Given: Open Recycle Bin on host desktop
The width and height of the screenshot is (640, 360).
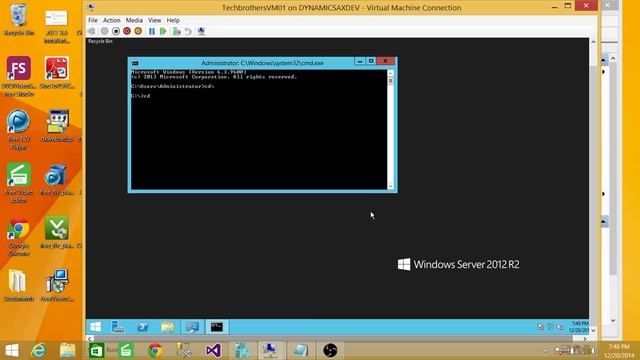Looking at the screenshot, I should (19, 20).
